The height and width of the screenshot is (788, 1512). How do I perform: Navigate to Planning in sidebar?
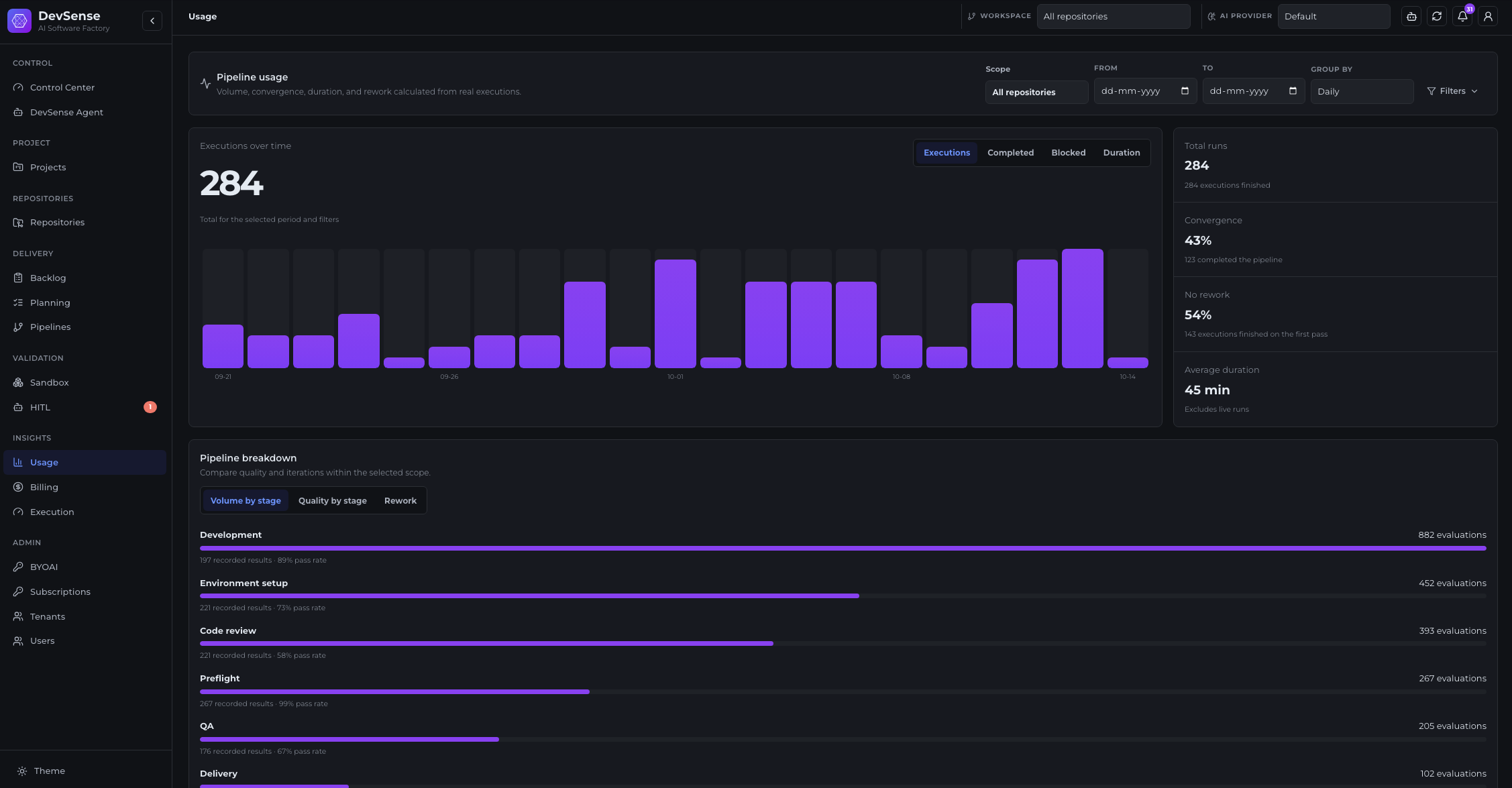tap(85, 302)
